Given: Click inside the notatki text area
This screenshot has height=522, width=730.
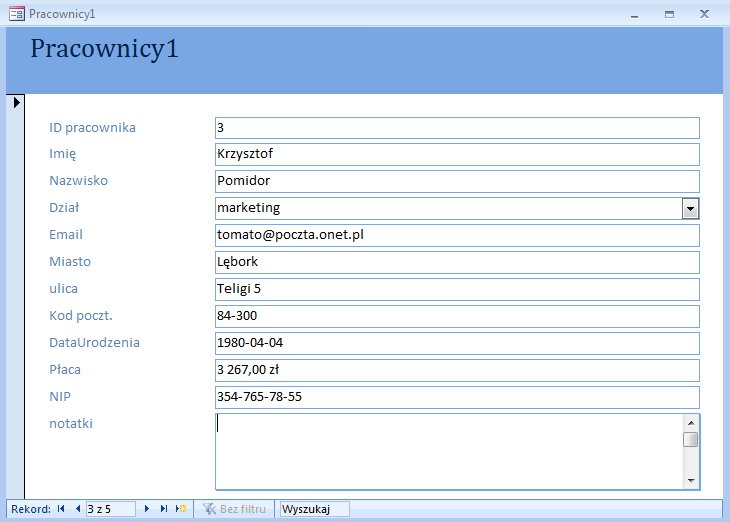Looking at the screenshot, I should click(449, 452).
